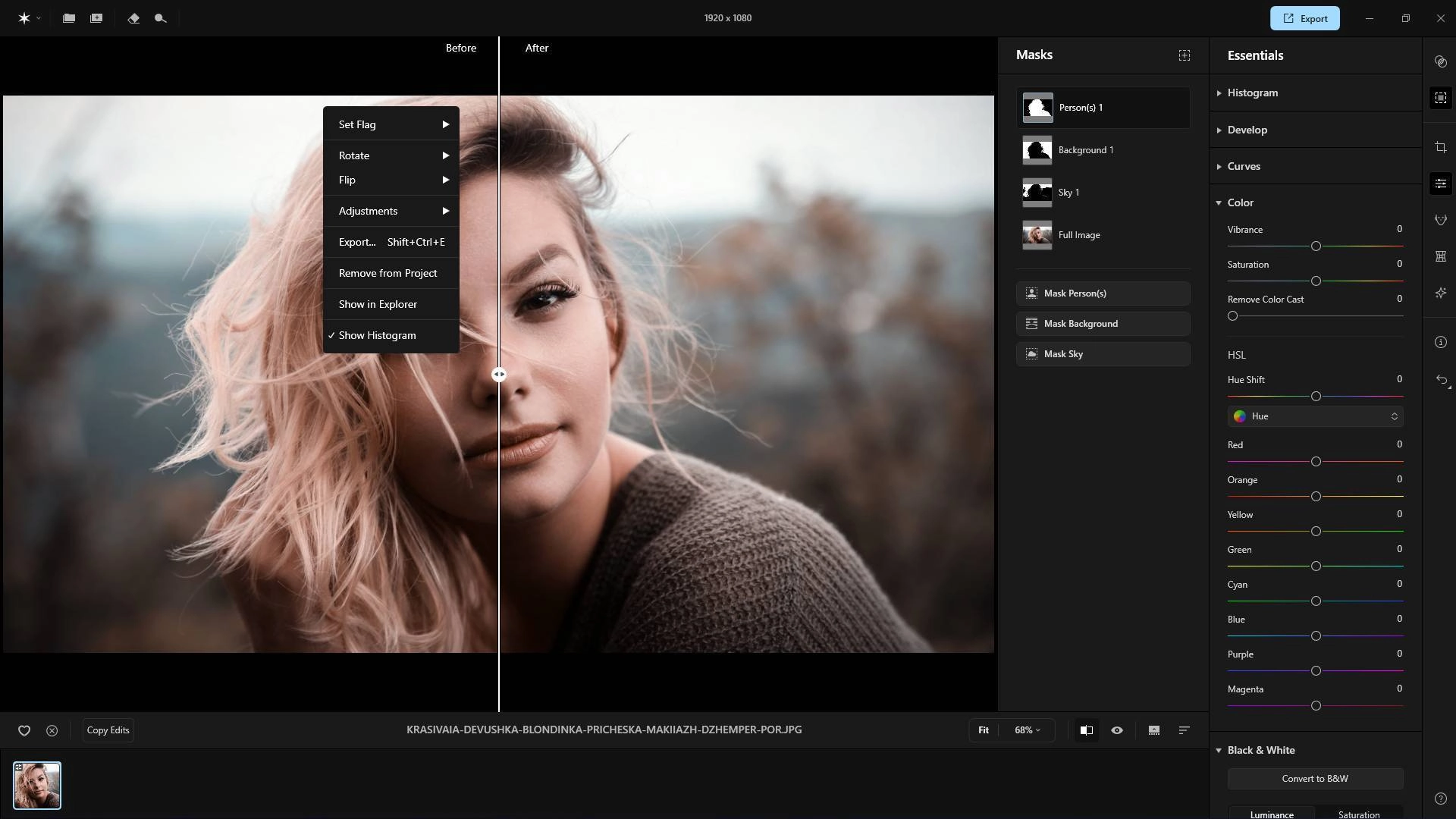Click the Remove Color Cast slider handle
Viewport: 1456px width, 819px height.
1232,316
